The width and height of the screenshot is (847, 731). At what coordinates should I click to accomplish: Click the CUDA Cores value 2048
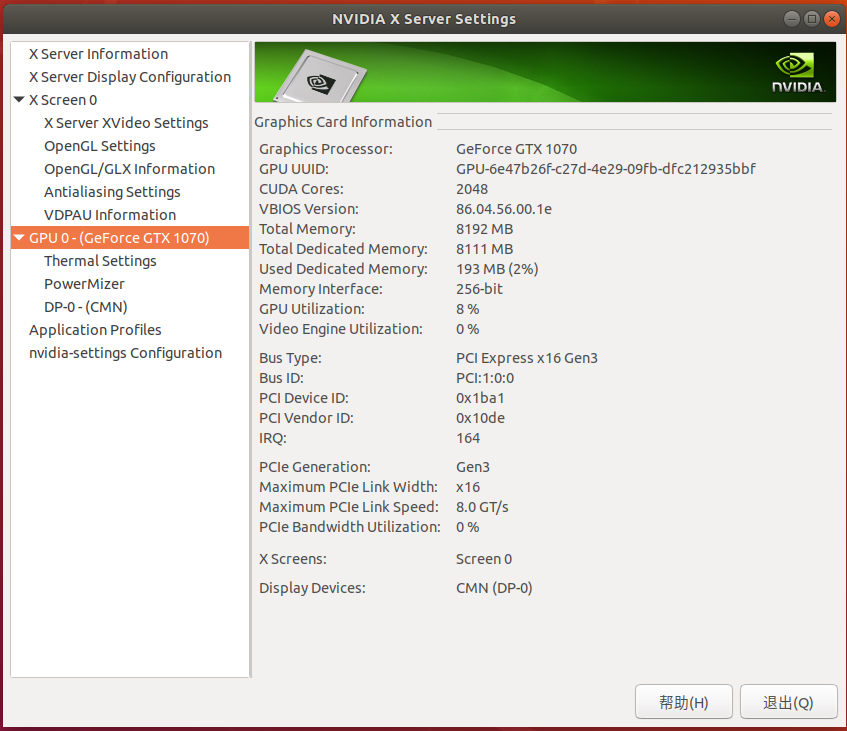472,189
